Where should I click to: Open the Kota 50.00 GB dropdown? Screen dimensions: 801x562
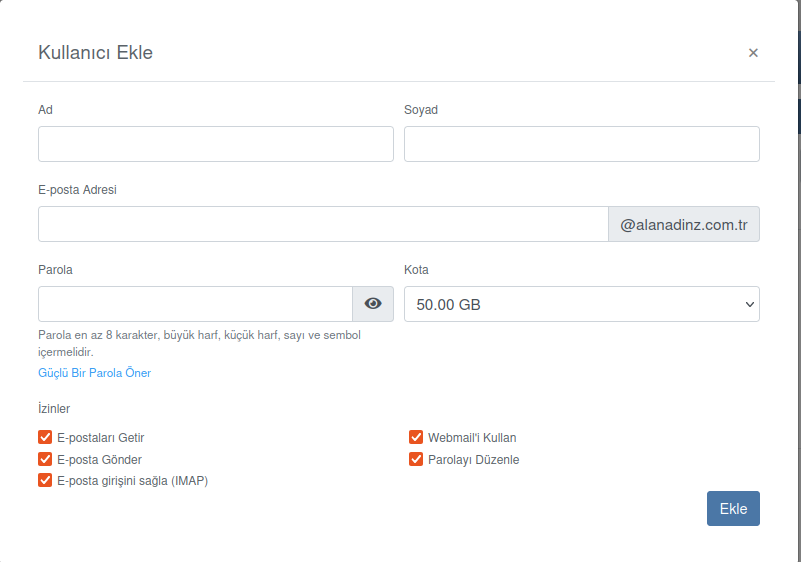(x=581, y=304)
